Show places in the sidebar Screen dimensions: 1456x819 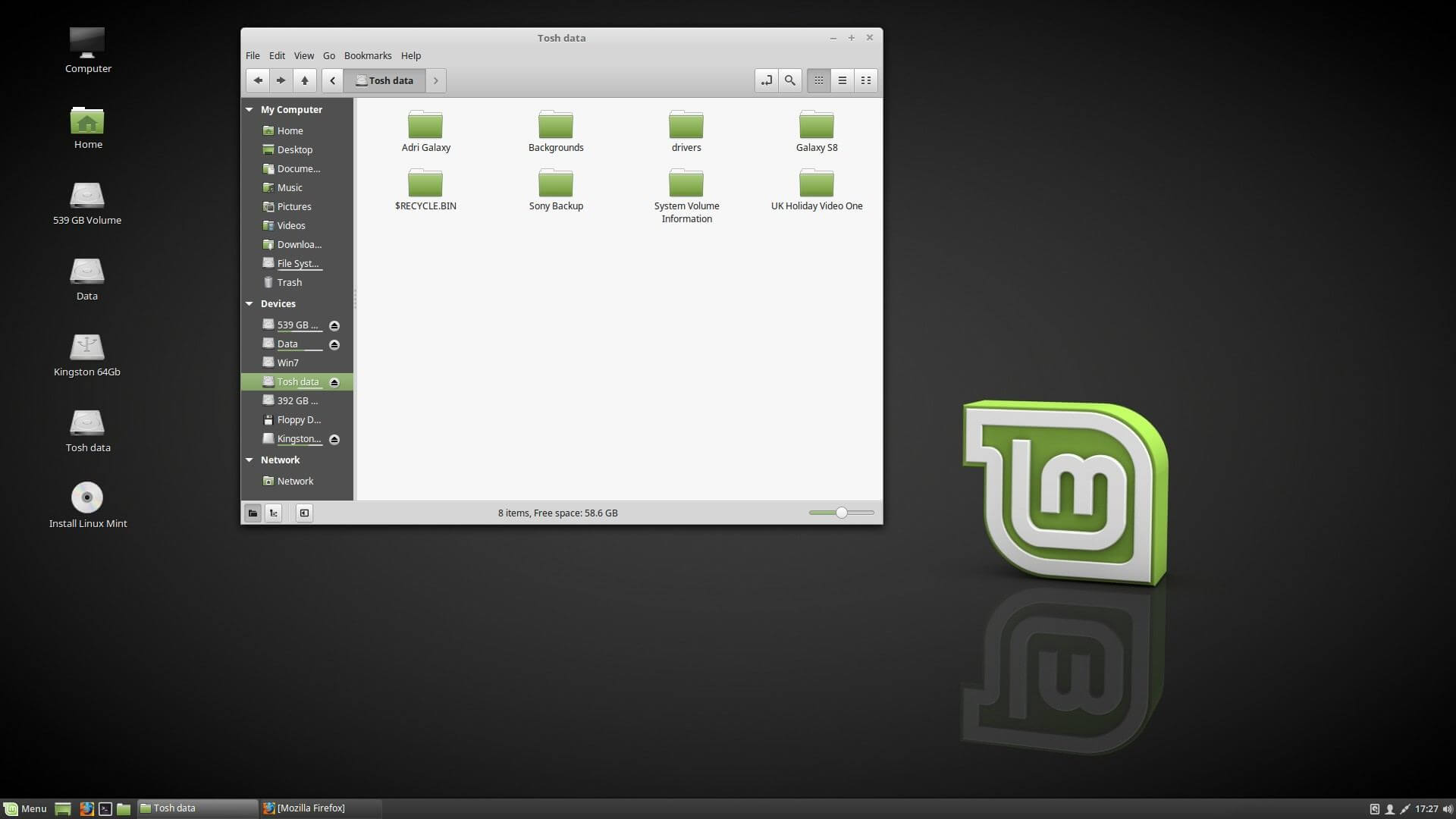[253, 513]
